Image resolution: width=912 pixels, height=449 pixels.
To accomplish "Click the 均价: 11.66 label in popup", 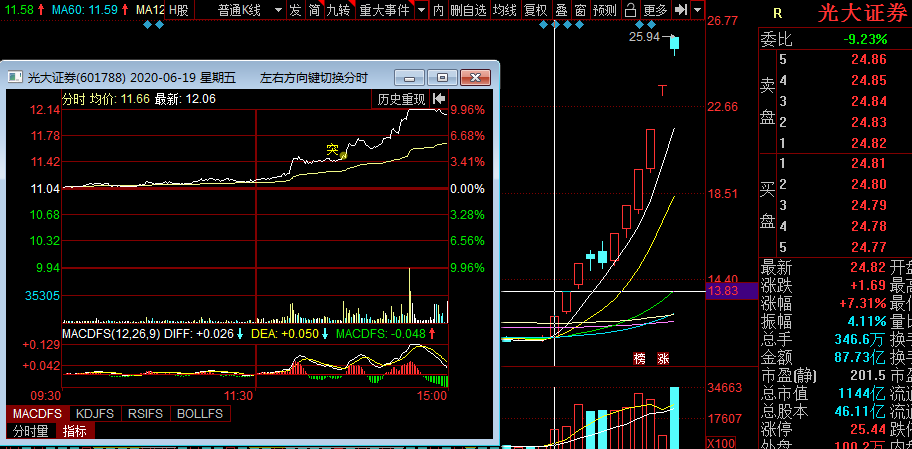I will pos(120,99).
